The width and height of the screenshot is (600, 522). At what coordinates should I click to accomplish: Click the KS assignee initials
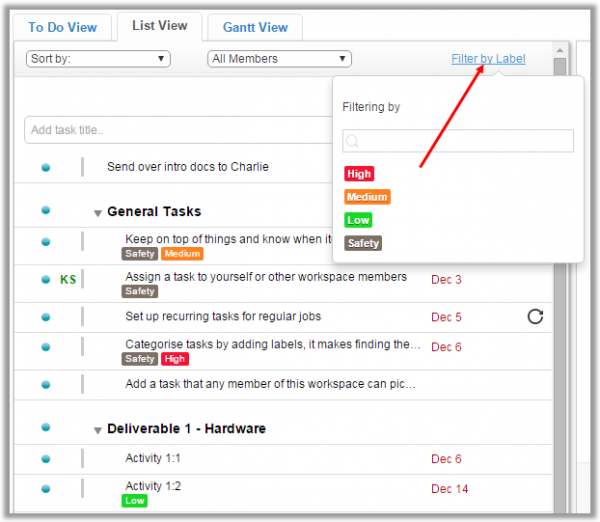[x=68, y=280]
